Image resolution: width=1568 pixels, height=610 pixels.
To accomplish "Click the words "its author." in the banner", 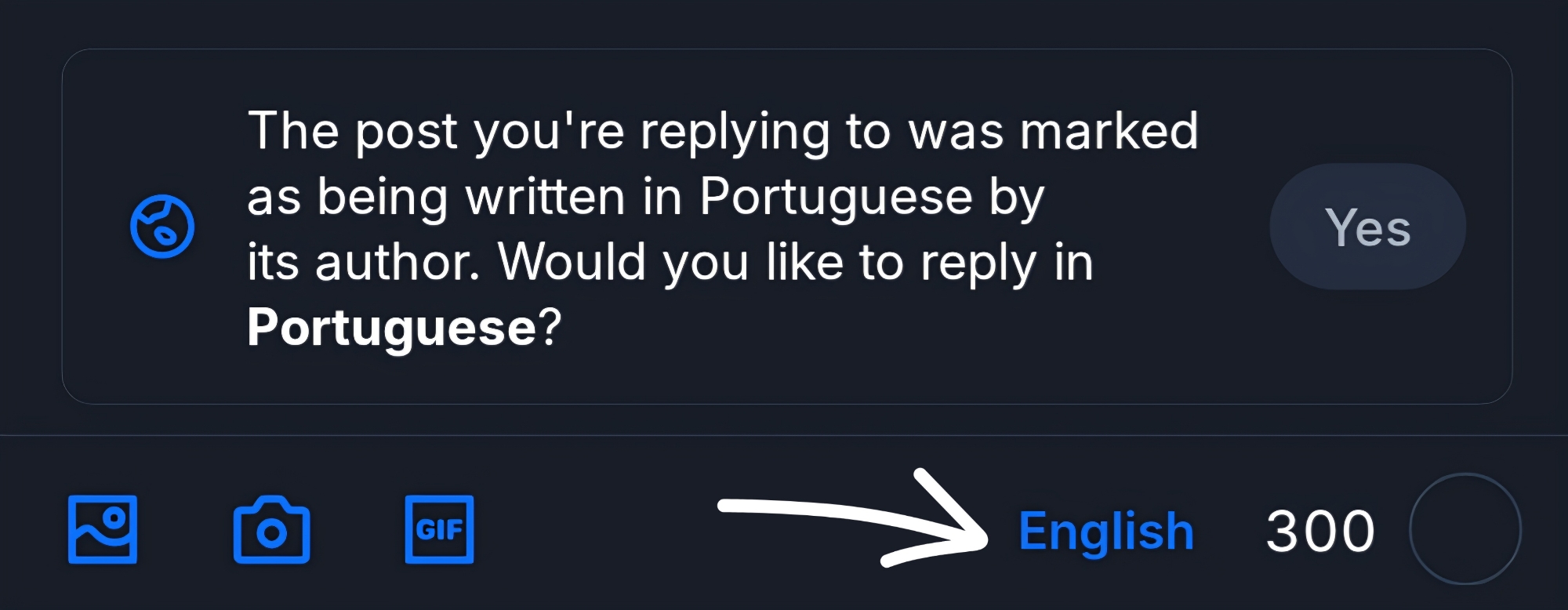I will pyautogui.click(x=363, y=262).
